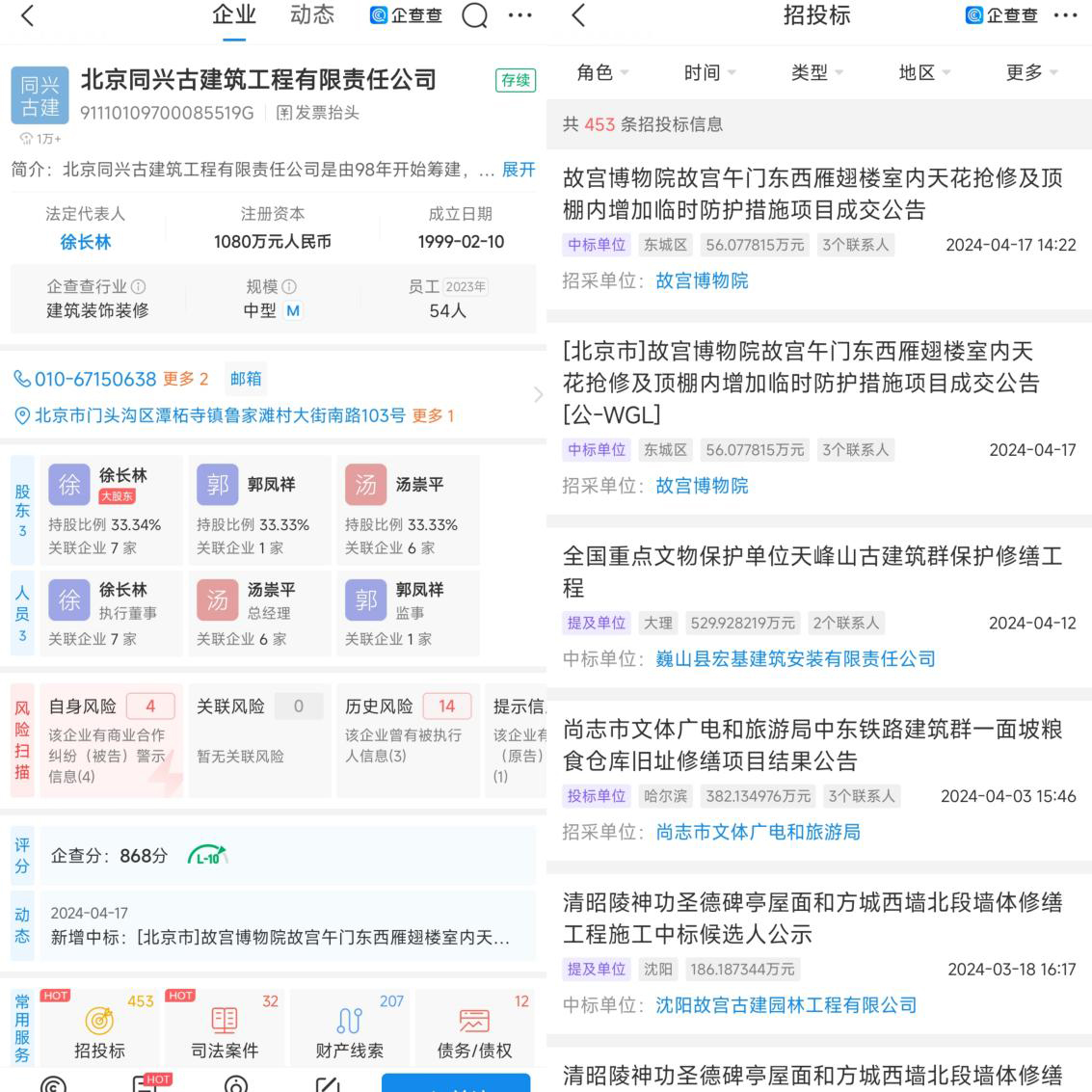Expand the 类型 filter dropdown
1092x1092 pixels.
[x=816, y=72]
